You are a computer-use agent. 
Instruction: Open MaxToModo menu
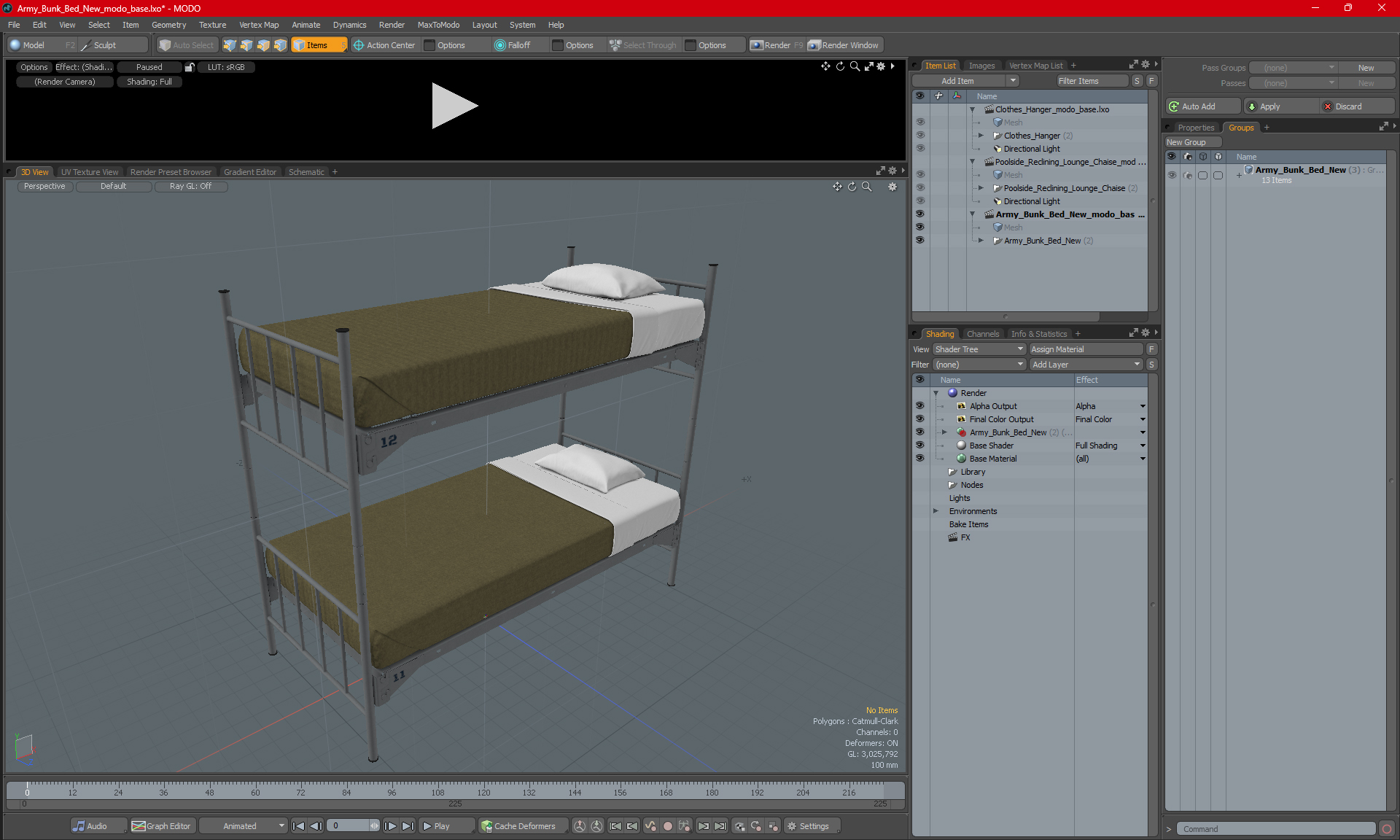438,25
